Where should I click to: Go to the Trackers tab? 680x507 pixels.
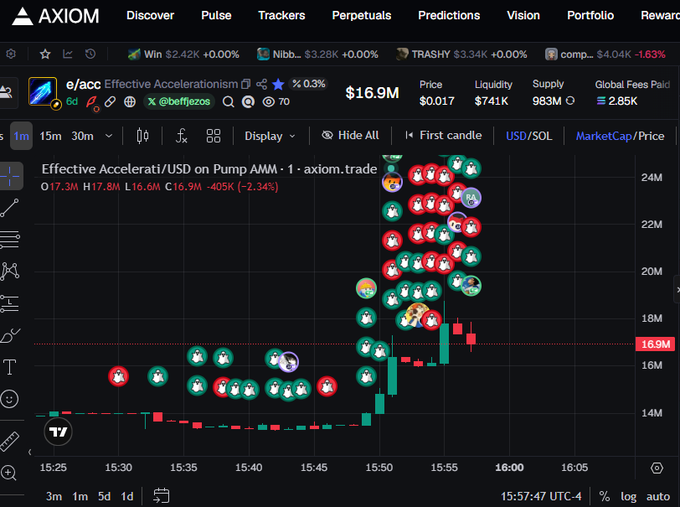click(281, 16)
